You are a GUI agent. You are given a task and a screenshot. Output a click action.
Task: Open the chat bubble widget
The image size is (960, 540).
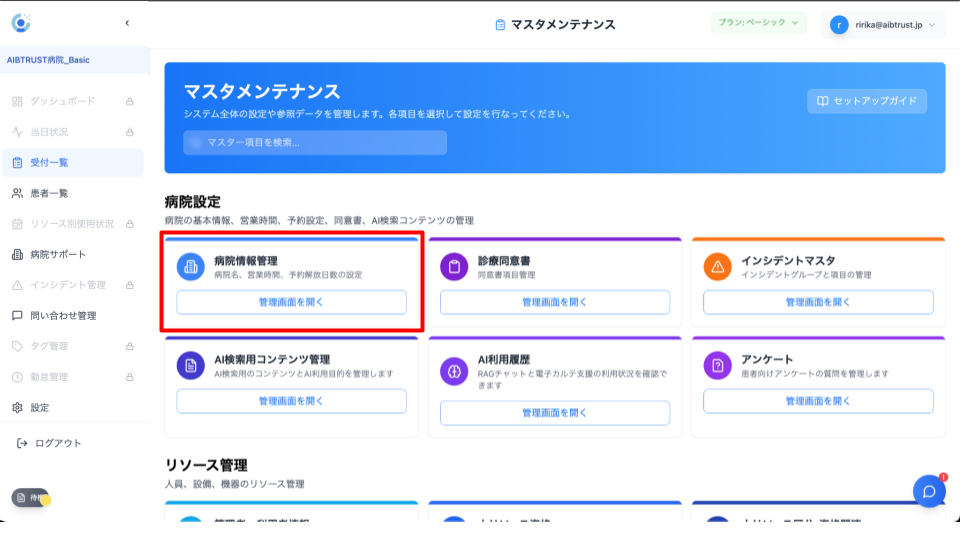pos(928,491)
